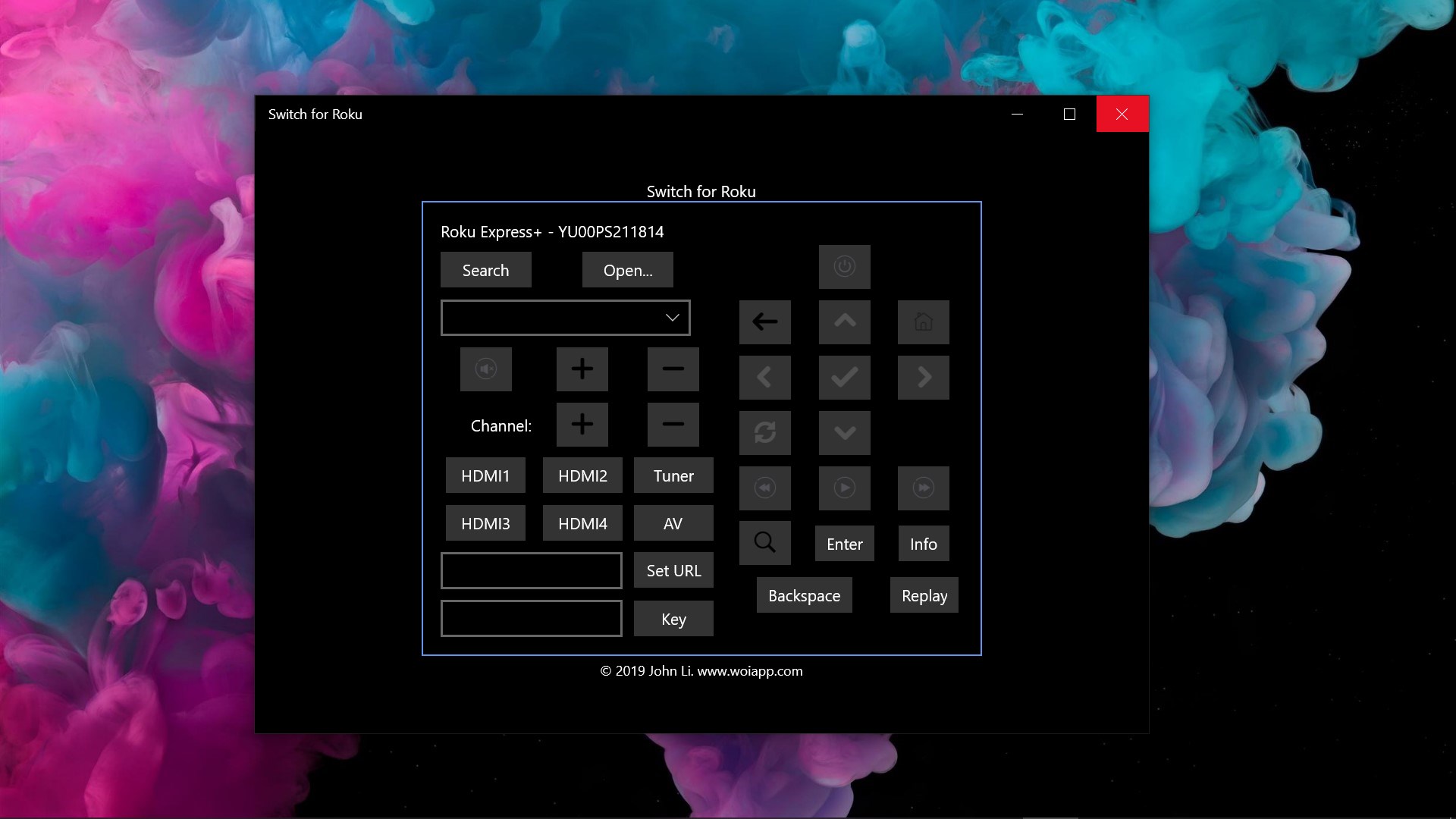
Task: Click the magnifying glass search icon
Action: point(764,543)
